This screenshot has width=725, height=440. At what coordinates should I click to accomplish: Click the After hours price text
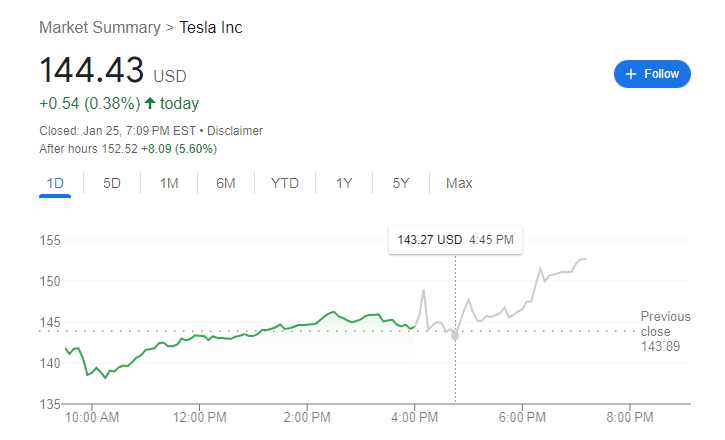point(128,148)
